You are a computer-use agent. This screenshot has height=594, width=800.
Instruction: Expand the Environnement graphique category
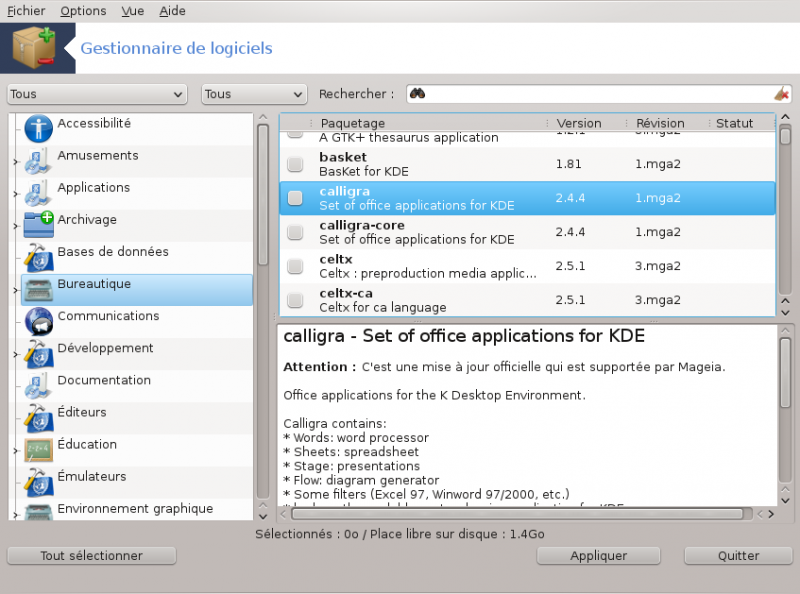[x=16, y=515]
